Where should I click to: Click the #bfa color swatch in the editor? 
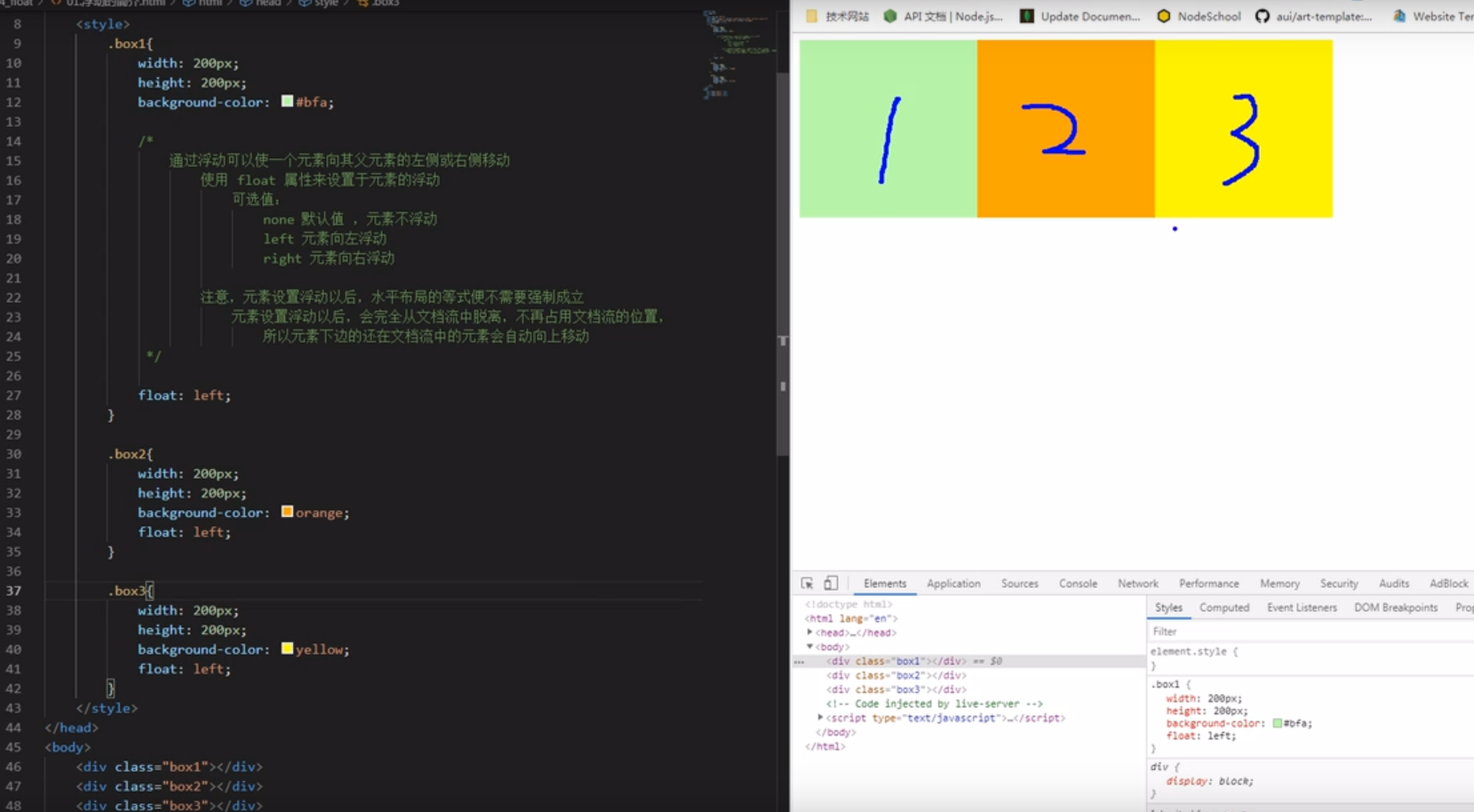coord(287,101)
